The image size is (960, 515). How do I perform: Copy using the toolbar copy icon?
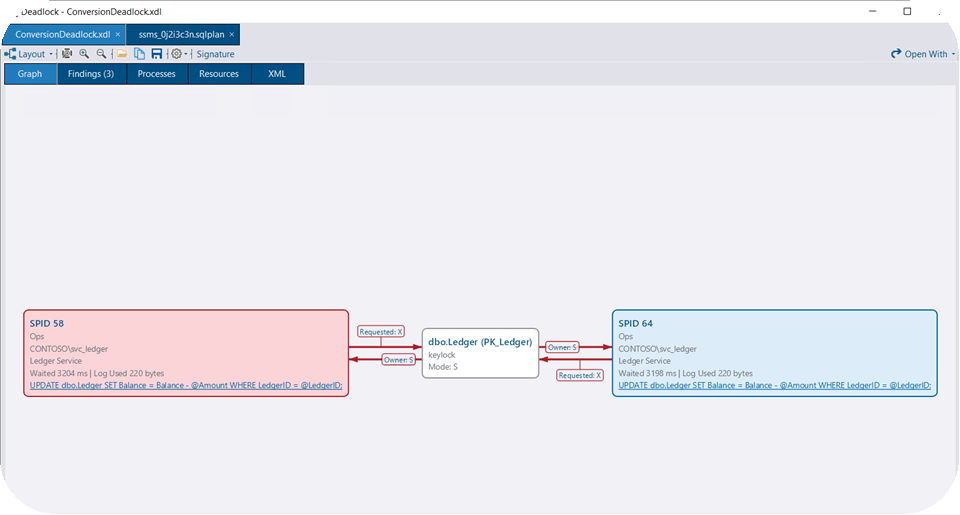point(140,54)
